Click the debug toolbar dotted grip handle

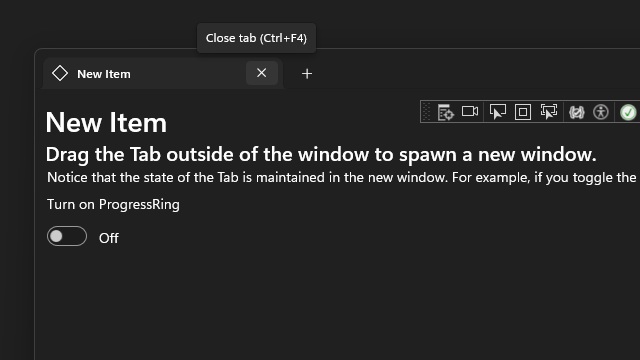pyautogui.click(x=426, y=112)
